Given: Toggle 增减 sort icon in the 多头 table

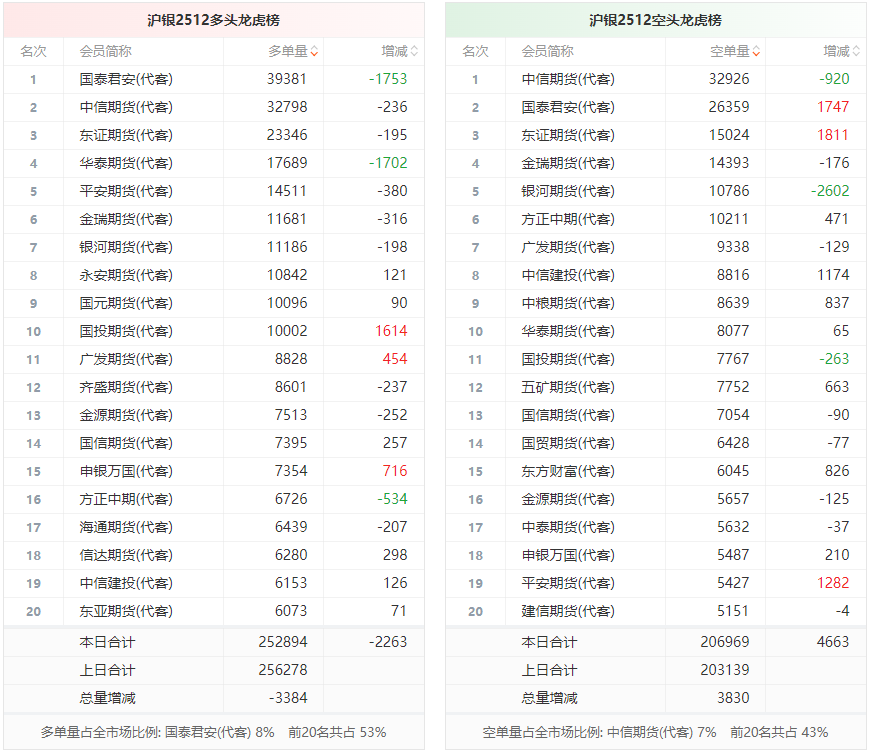Looking at the screenshot, I should (x=414, y=51).
